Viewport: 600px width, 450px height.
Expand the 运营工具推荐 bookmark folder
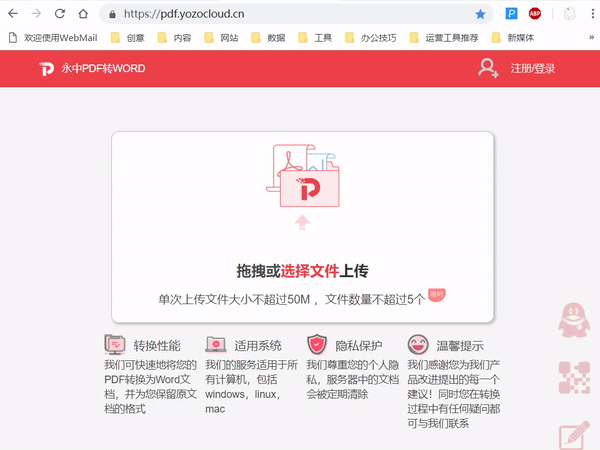click(442, 38)
